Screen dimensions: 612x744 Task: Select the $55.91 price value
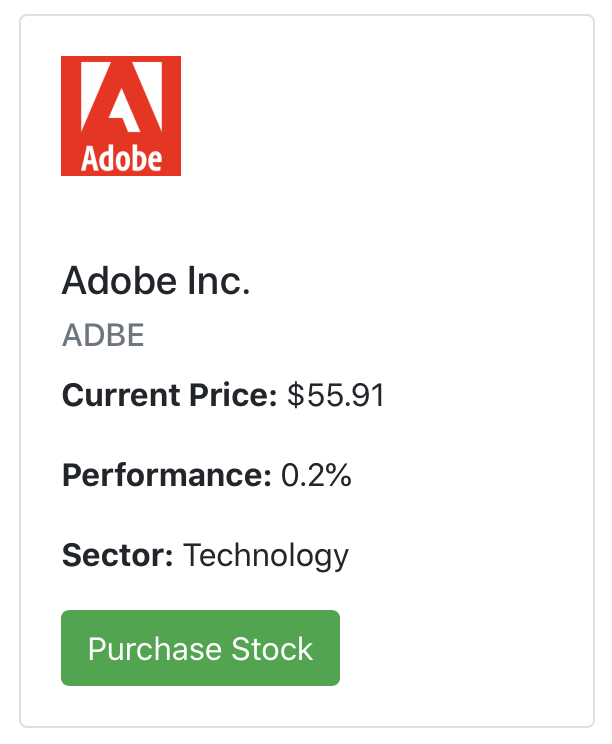(335, 395)
